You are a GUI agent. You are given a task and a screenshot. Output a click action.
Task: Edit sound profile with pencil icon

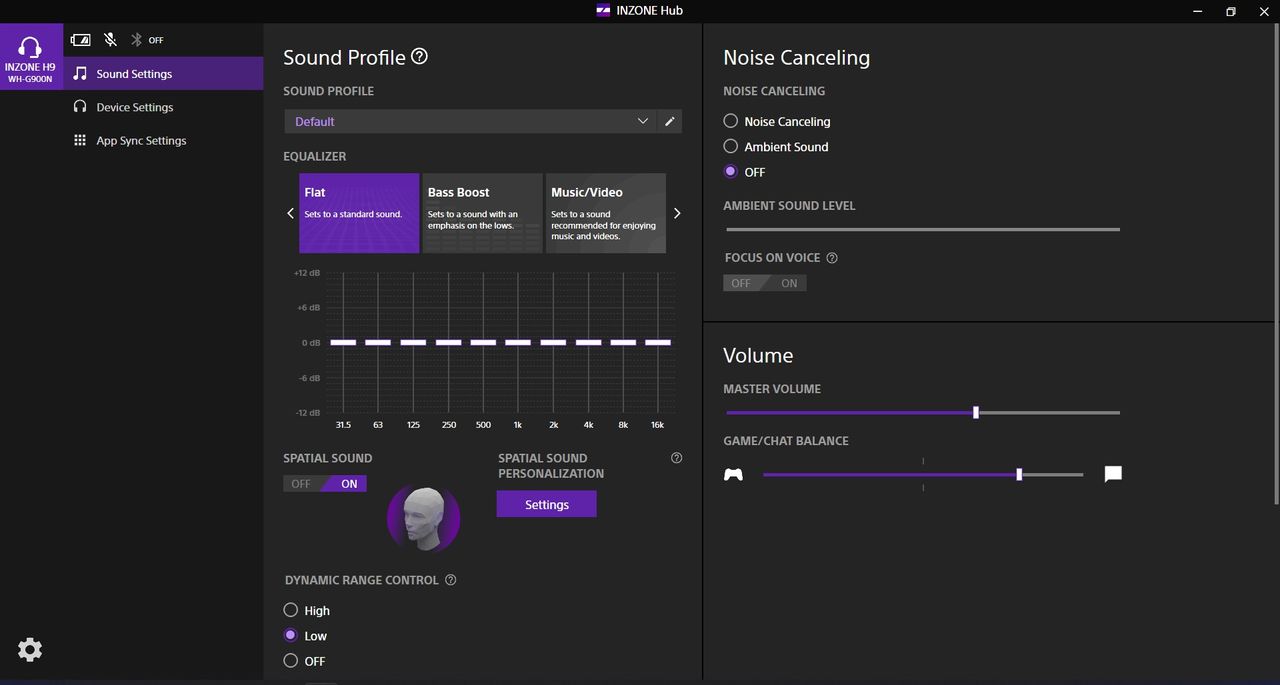(x=670, y=121)
